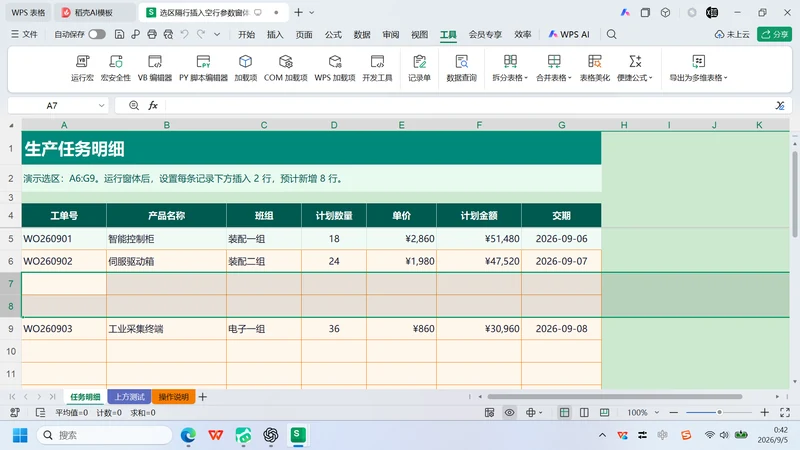Zoom out with the minus button

click(673, 412)
